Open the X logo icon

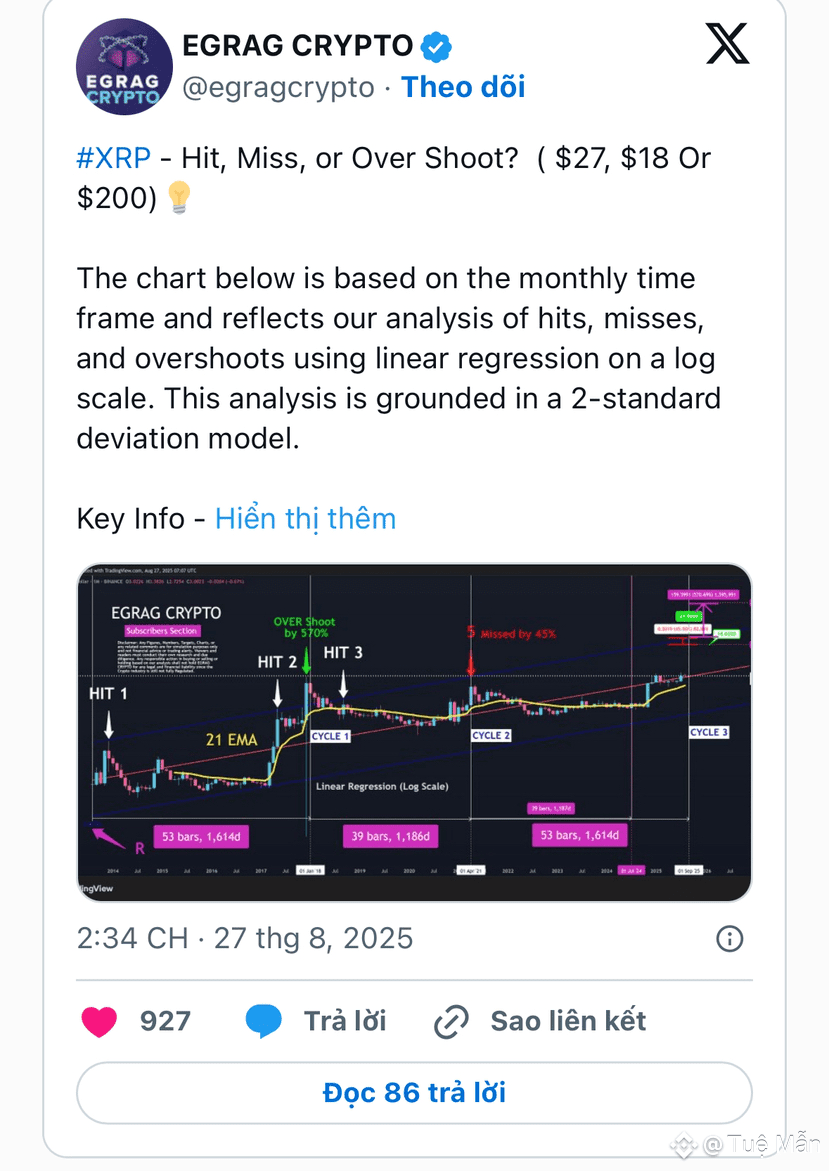[727, 43]
